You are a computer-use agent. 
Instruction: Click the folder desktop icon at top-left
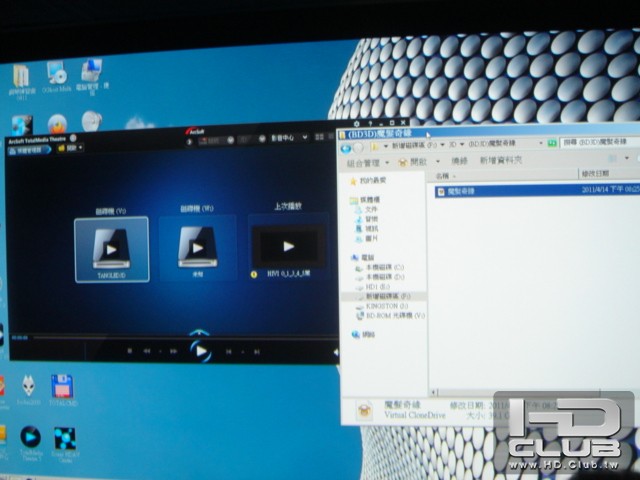point(21,80)
